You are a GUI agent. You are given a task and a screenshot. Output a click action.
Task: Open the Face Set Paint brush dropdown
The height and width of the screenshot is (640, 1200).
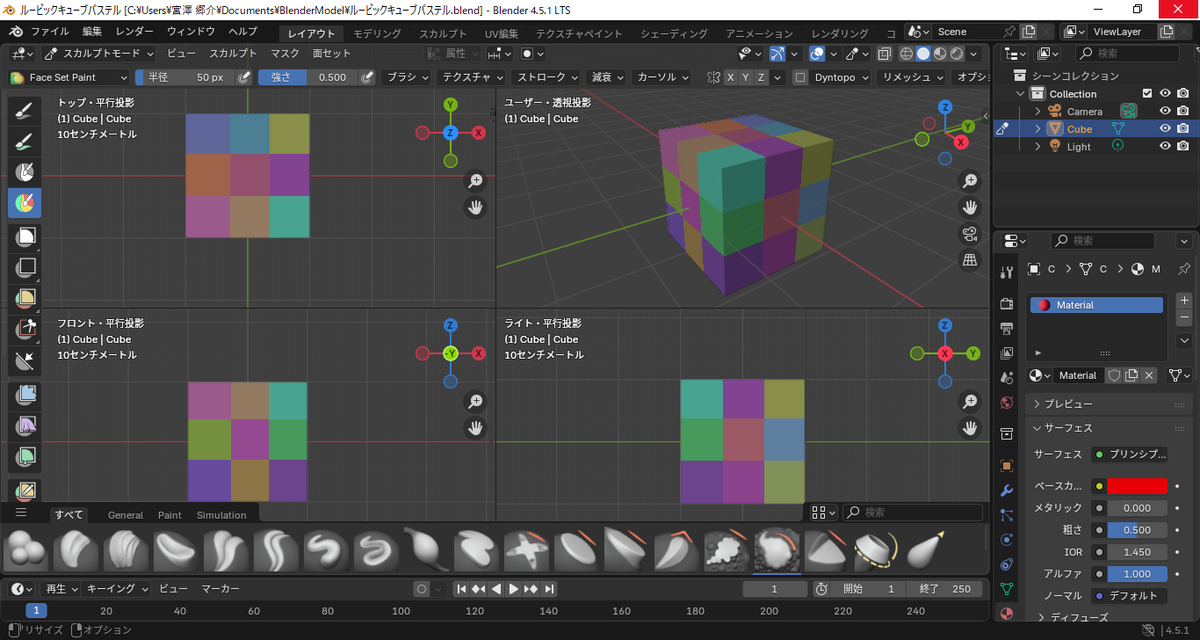(69, 77)
